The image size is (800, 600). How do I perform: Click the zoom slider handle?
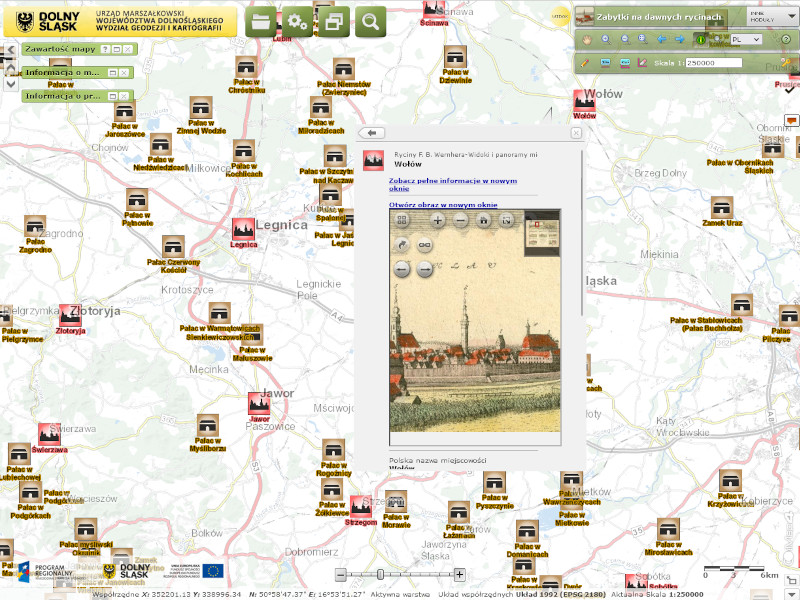pyautogui.click(x=380, y=574)
